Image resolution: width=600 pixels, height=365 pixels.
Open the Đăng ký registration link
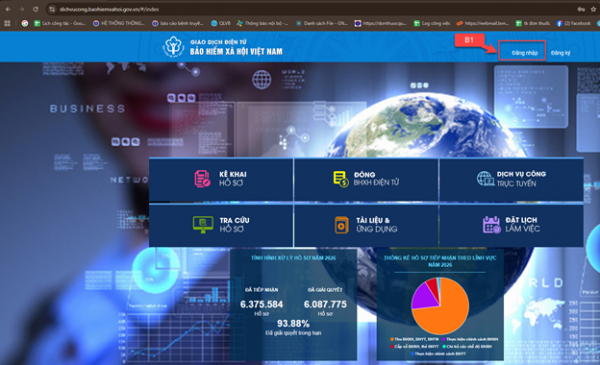pos(560,53)
